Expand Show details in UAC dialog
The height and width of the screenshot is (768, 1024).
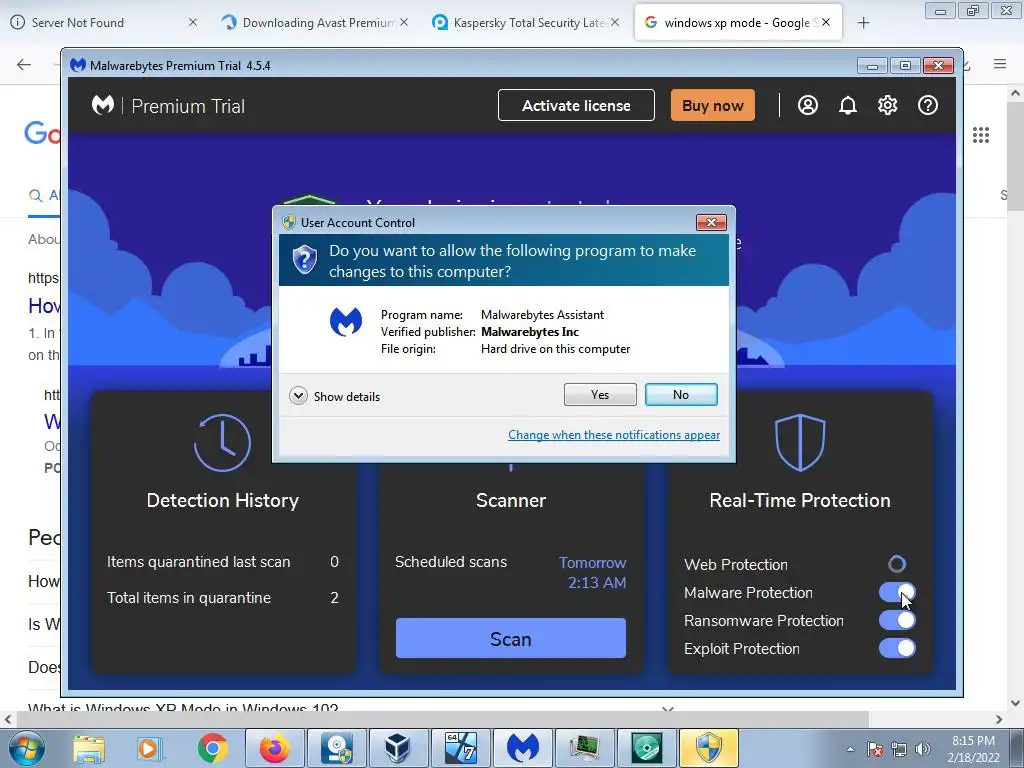(334, 396)
